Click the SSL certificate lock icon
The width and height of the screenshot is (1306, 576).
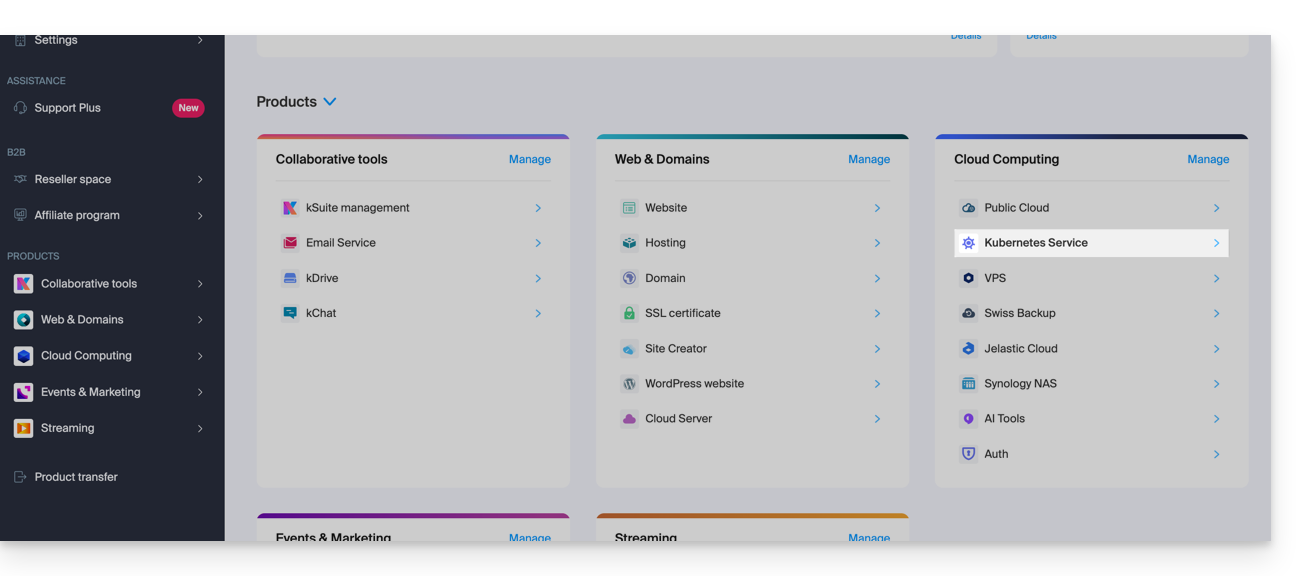click(x=629, y=313)
